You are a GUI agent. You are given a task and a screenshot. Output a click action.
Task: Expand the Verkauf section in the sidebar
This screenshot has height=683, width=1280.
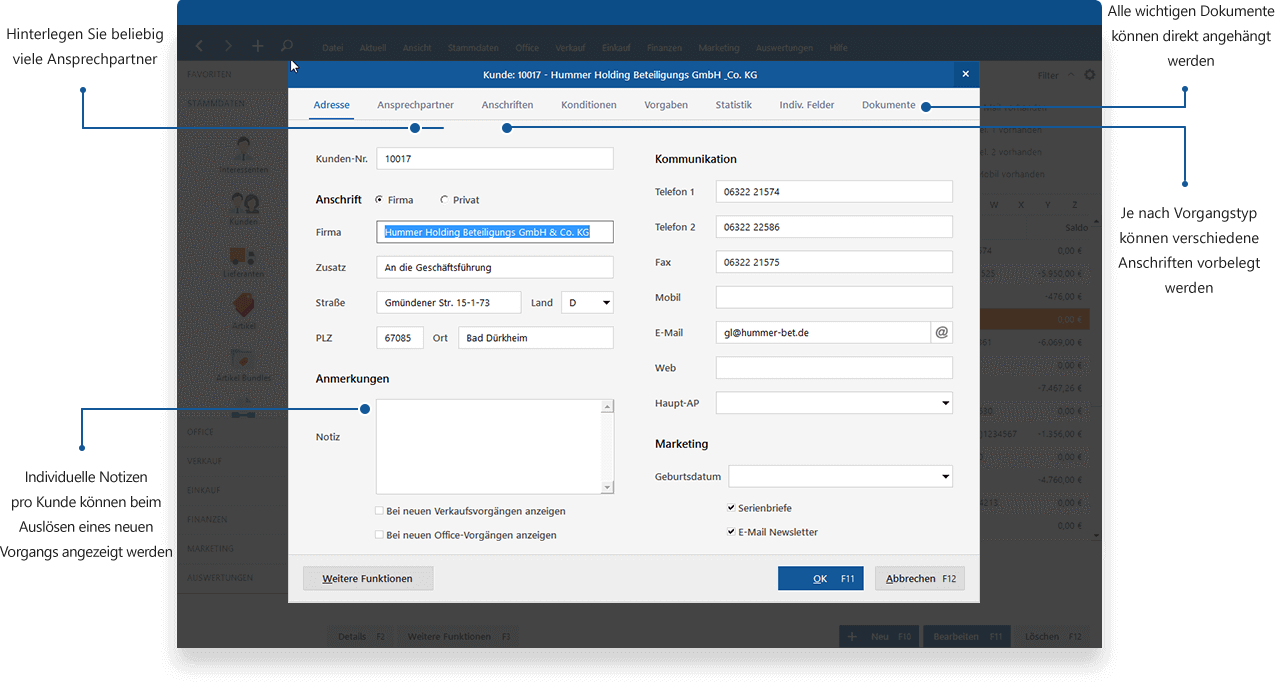click(x=205, y=461)
